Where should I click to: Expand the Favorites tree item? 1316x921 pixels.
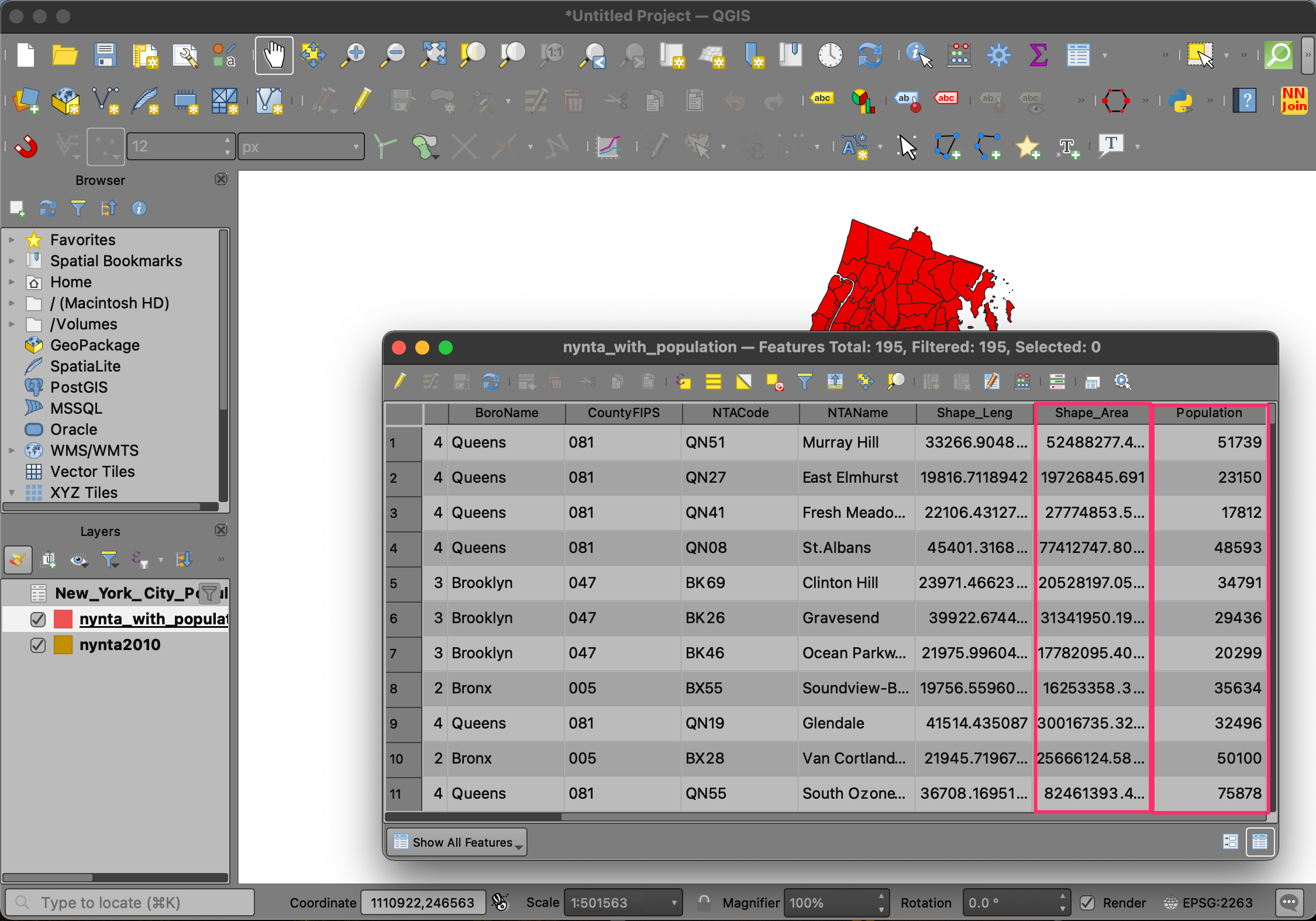[x=11, y=240]
